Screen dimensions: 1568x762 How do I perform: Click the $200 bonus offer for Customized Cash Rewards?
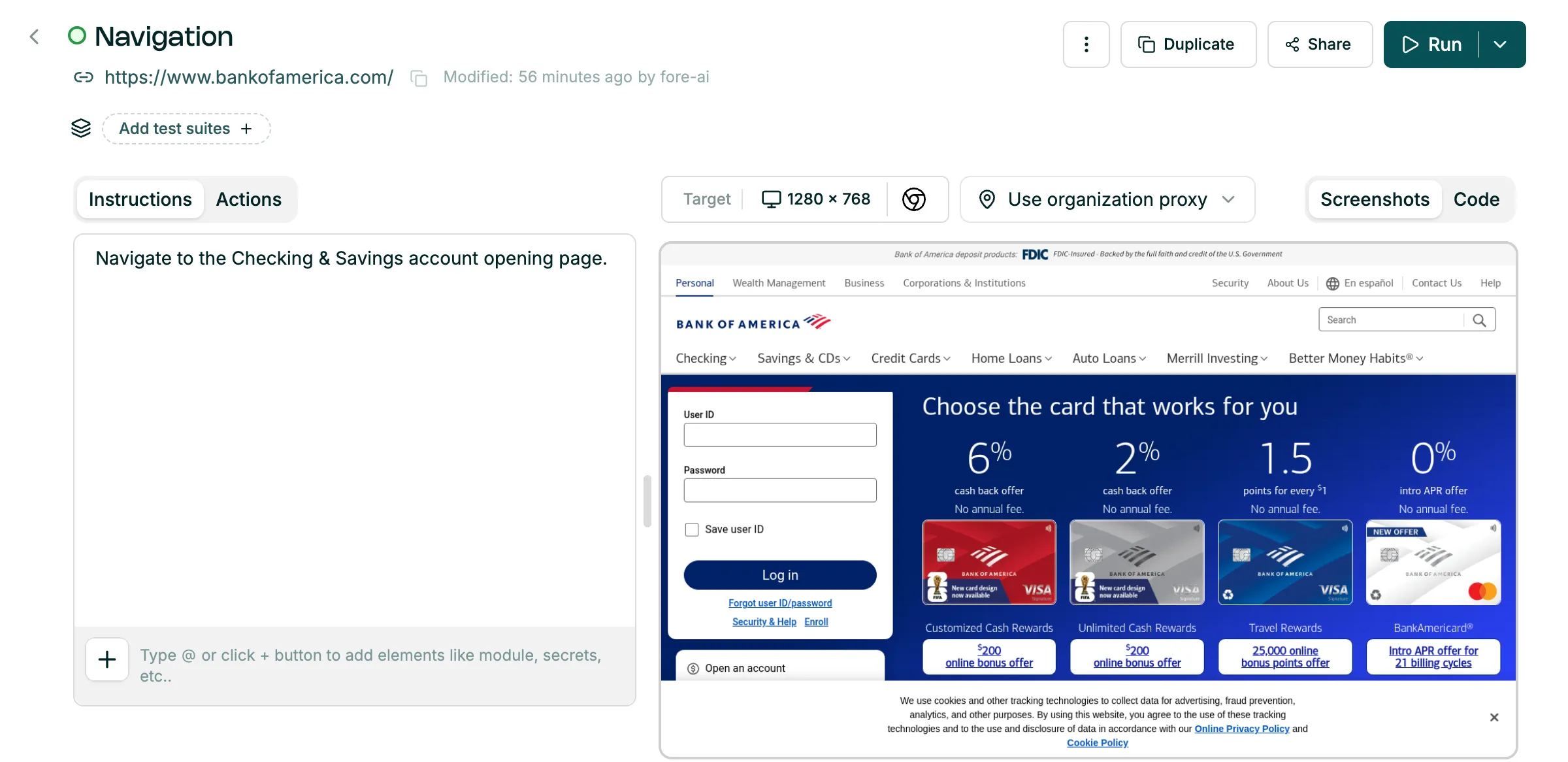click(x=989, y=657)
